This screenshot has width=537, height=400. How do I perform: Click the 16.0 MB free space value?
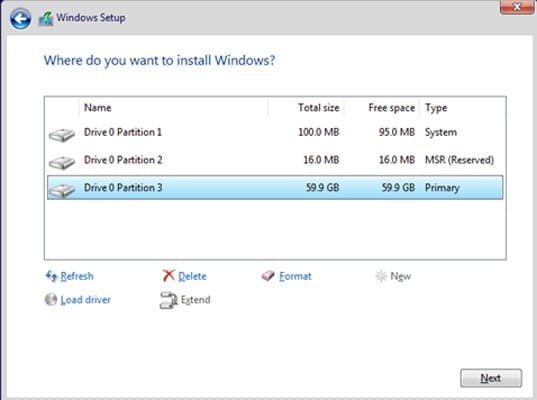[397, 160]
